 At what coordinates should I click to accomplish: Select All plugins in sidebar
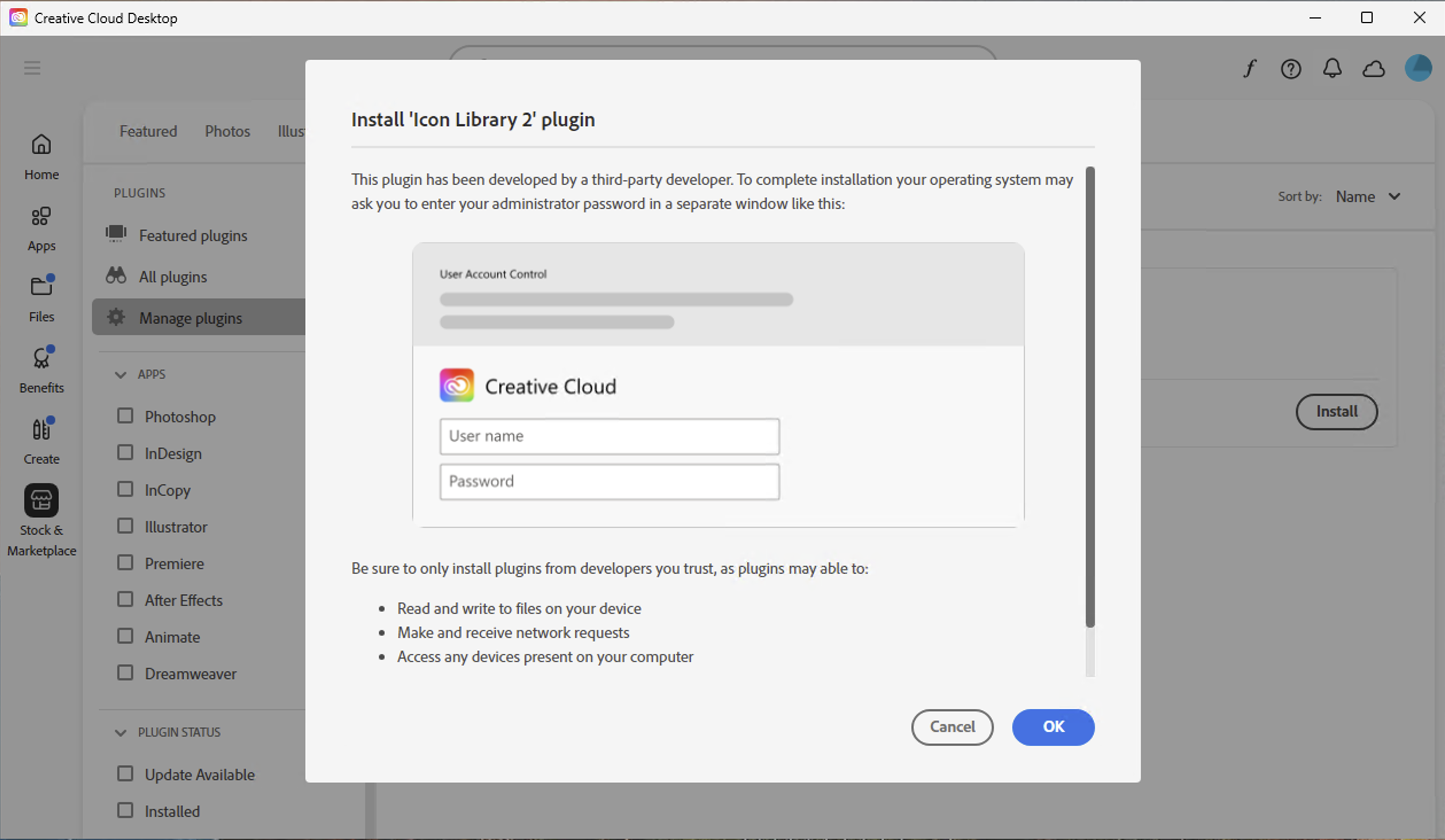[173, 277]
